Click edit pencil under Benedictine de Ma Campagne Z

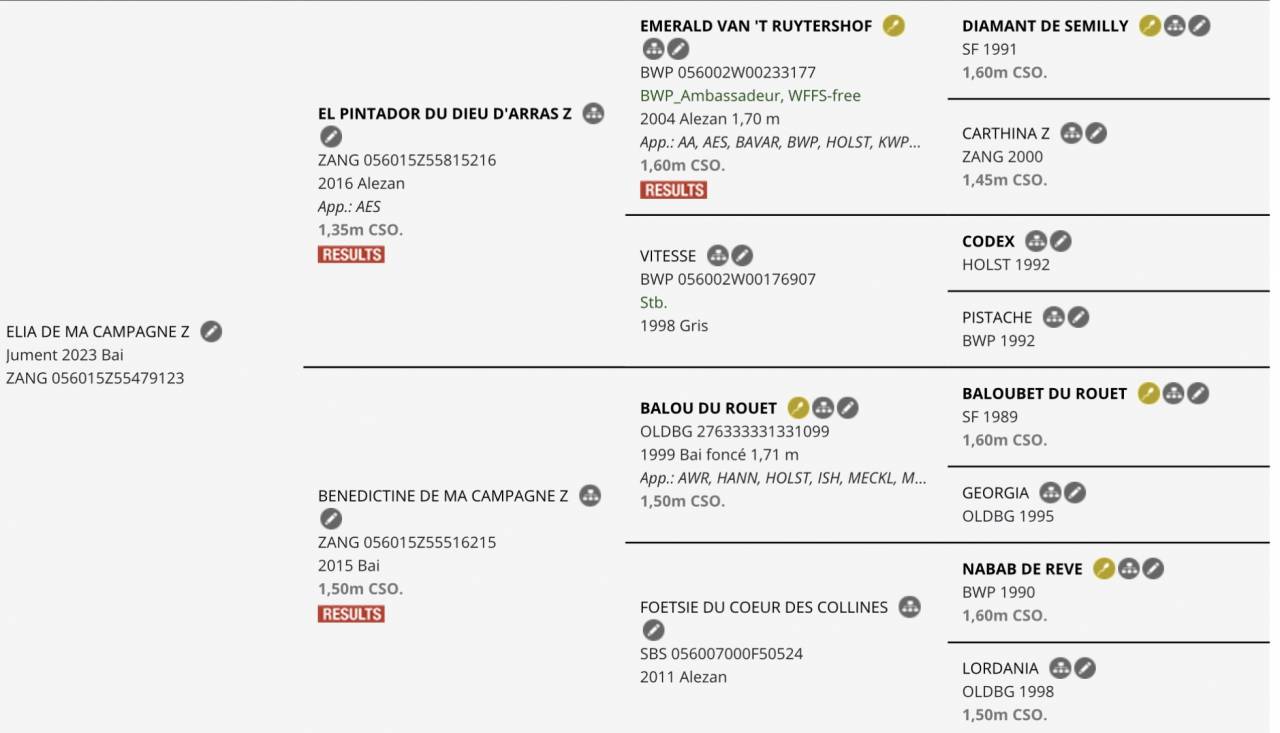click(330, 519)
